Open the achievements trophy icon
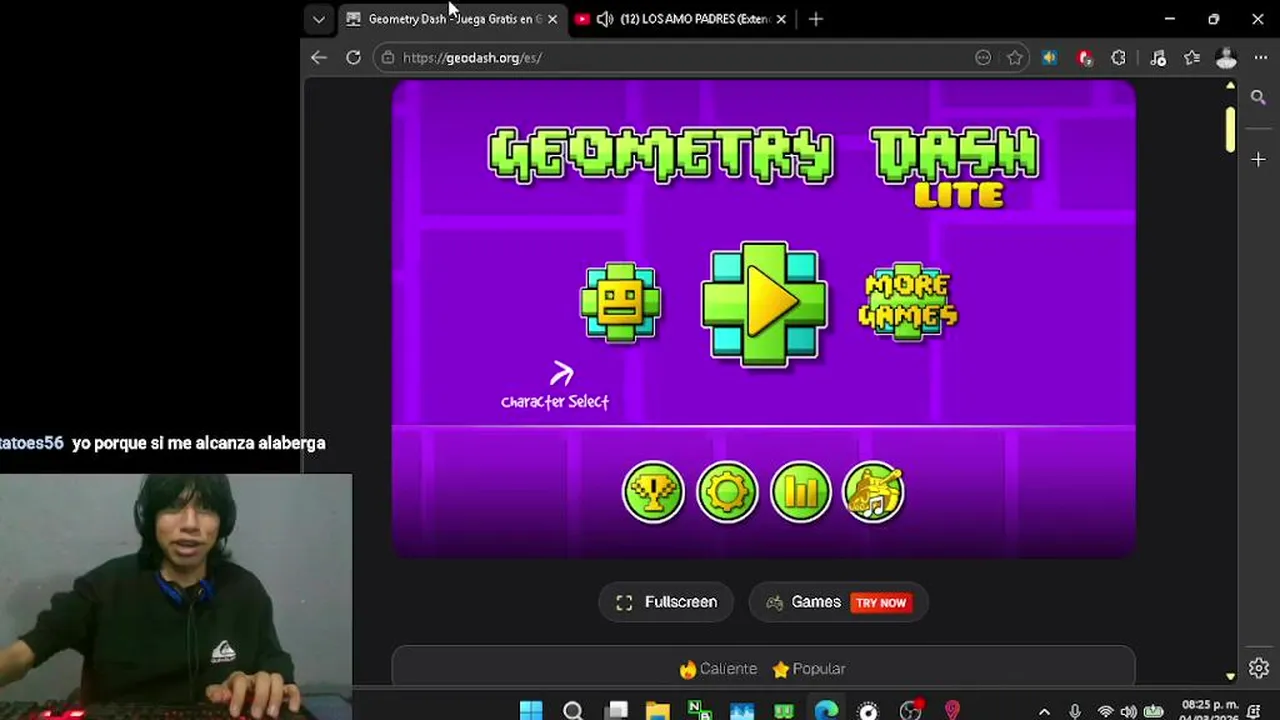 653,491
